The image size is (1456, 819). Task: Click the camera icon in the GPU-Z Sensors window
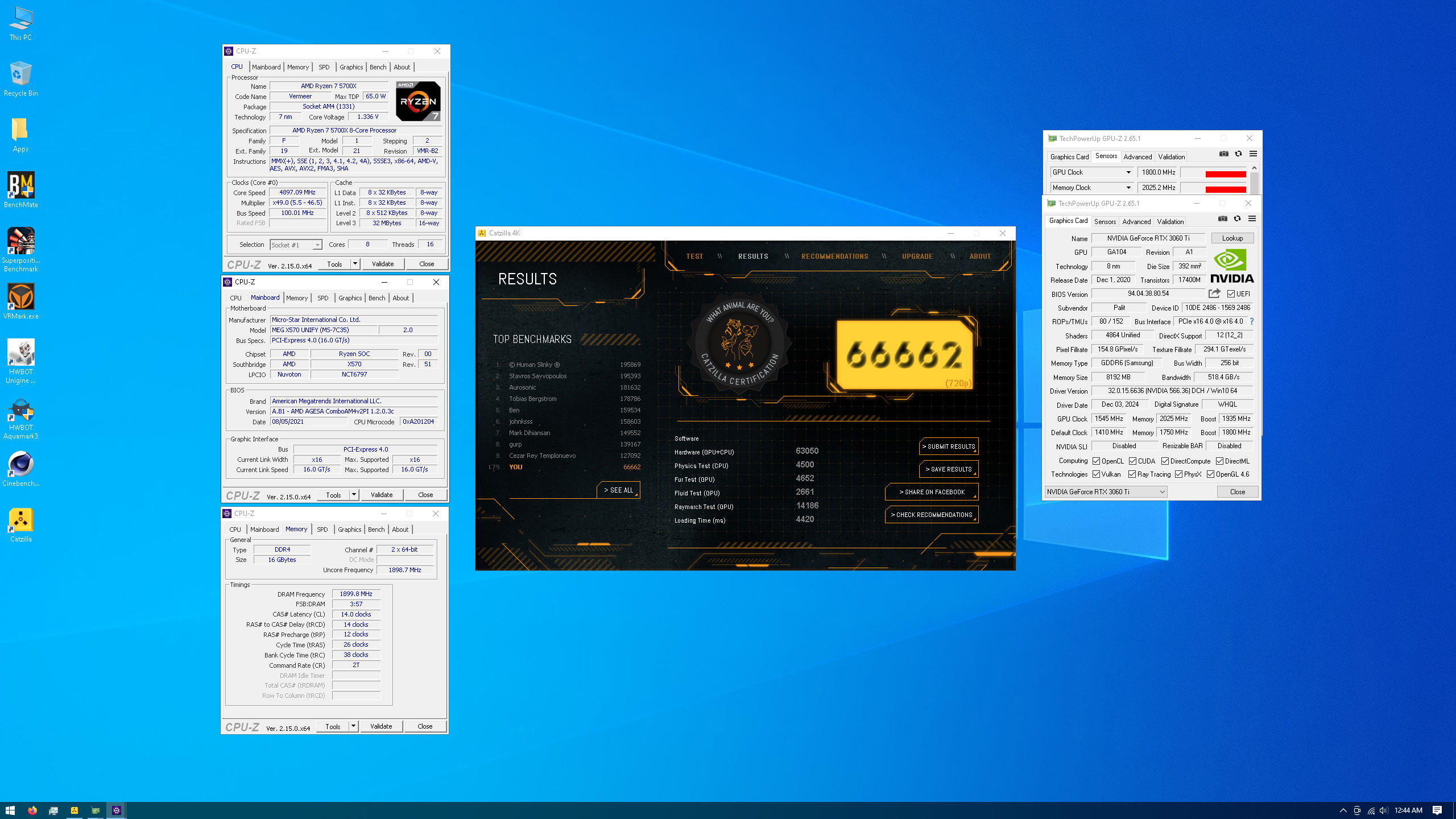coord(1224,154)
